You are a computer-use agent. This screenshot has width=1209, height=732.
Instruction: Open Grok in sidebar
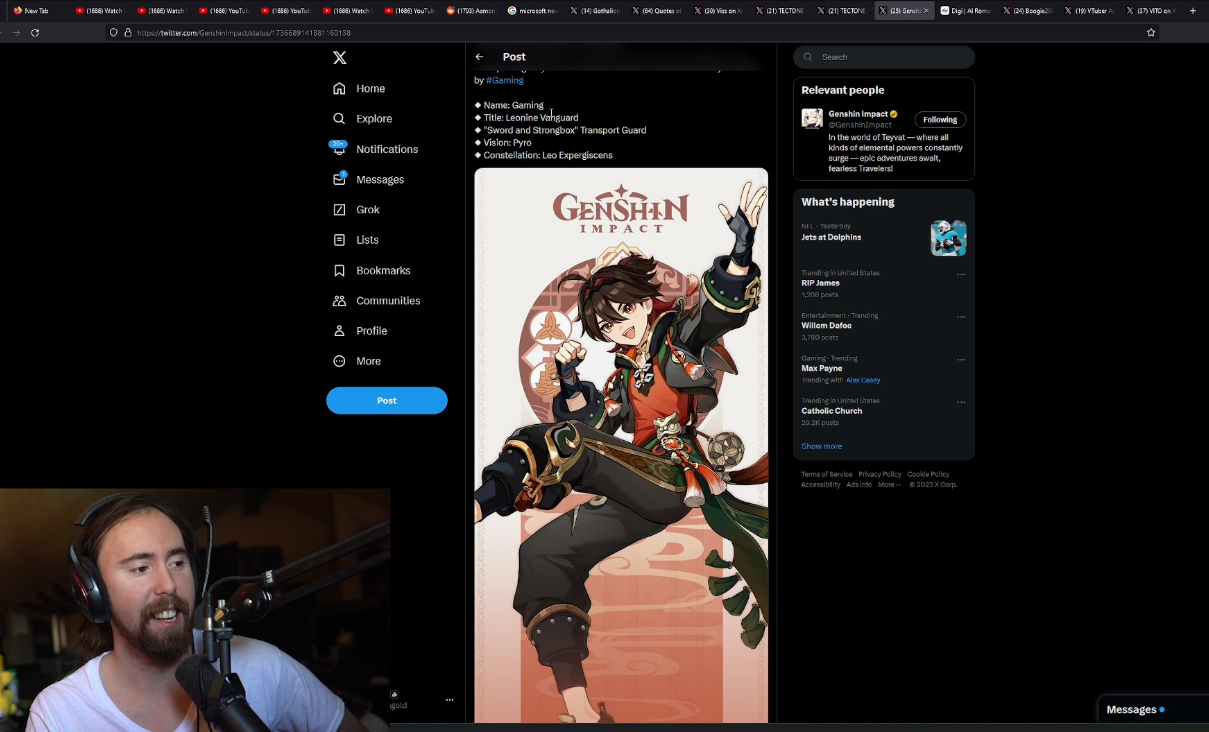coord(356,209)
